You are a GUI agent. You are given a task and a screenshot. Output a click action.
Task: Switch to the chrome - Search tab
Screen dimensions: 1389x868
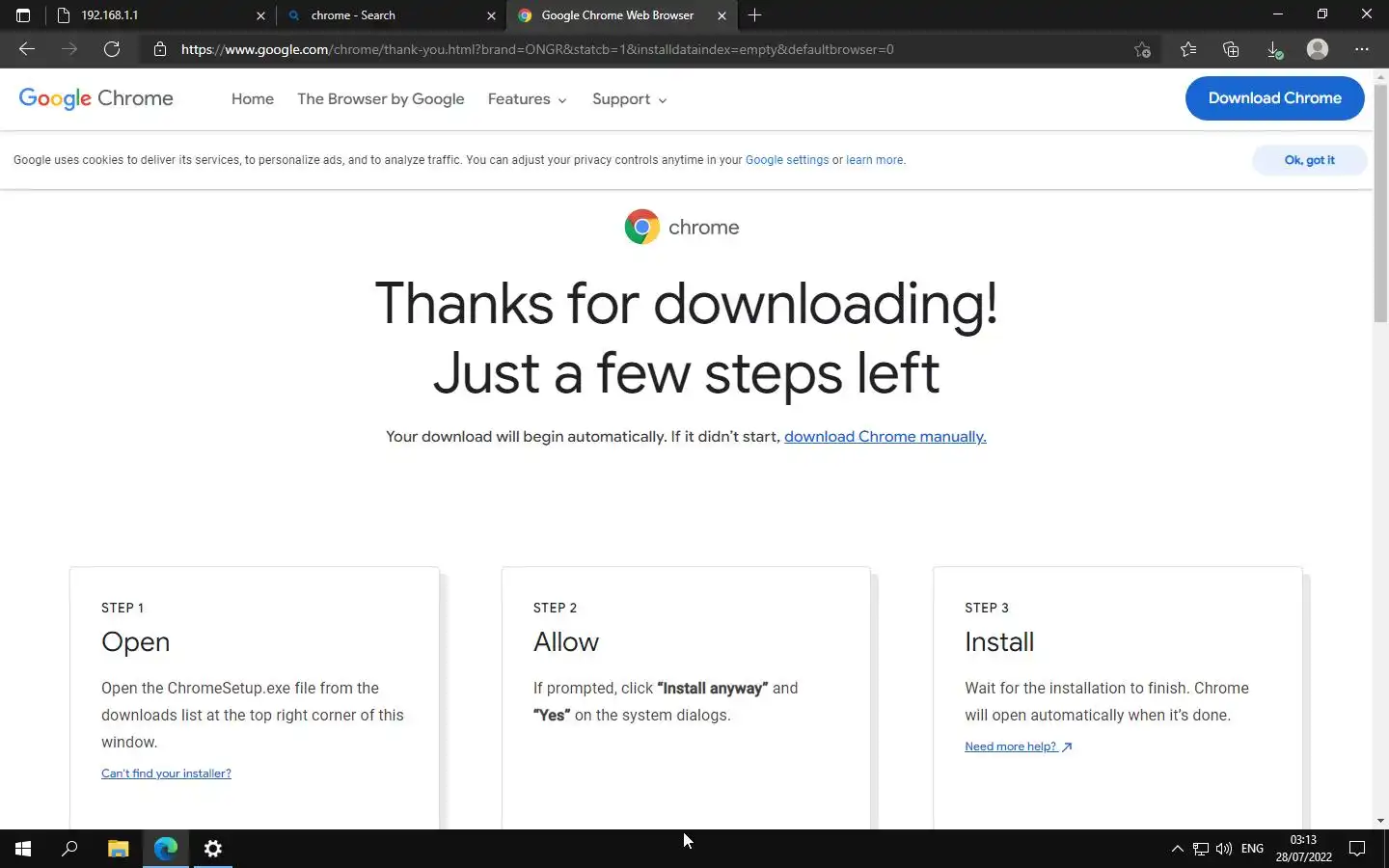[x=391, y=15]
